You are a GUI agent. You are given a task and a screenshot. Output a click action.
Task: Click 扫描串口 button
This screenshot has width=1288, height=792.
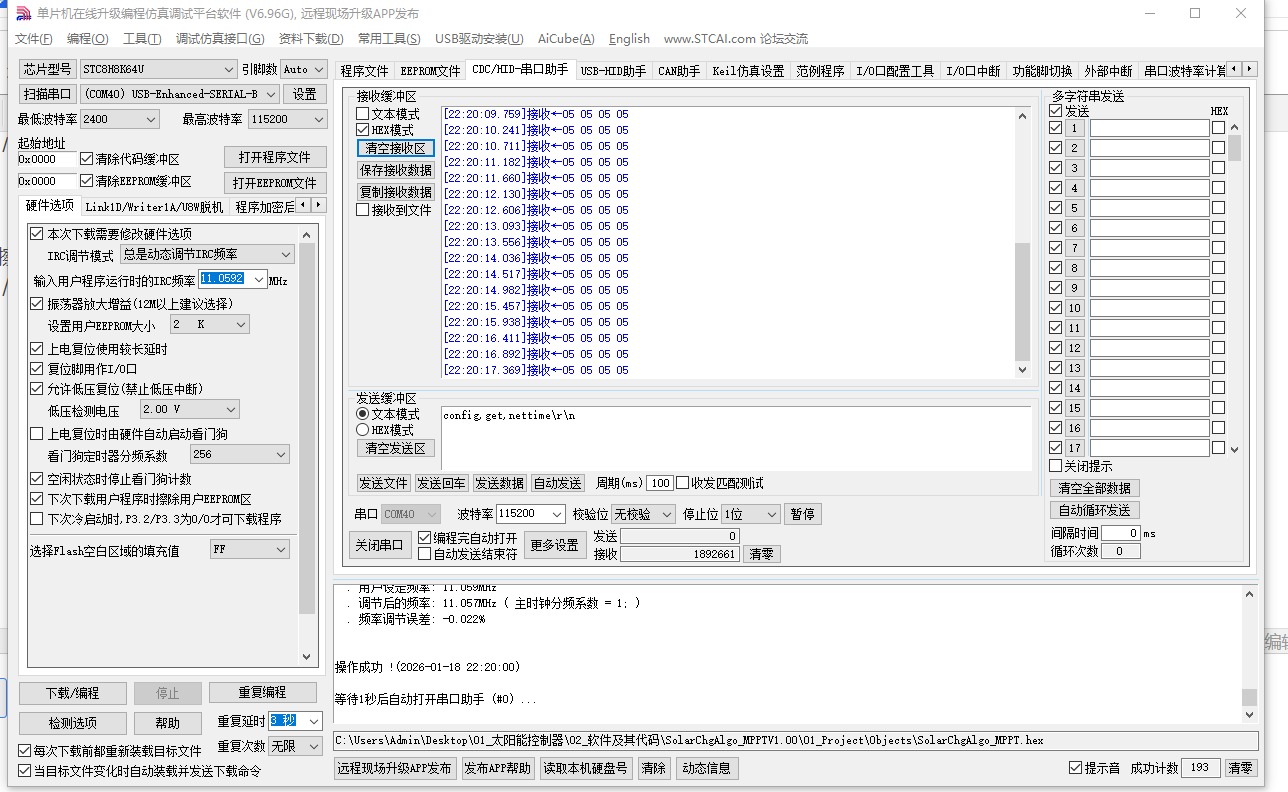(48, 94)
